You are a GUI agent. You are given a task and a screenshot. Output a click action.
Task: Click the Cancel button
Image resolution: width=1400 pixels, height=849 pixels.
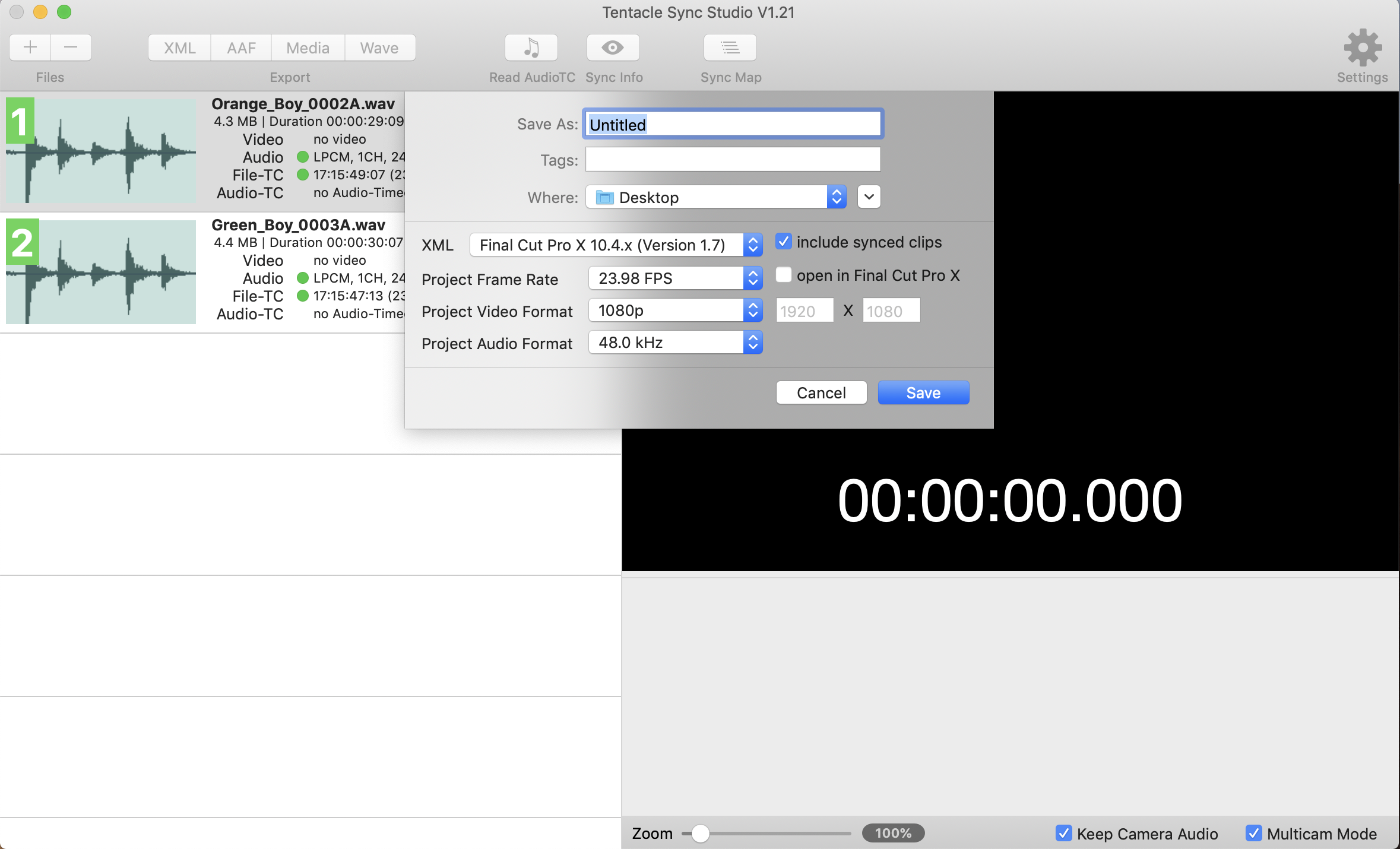(821, 393)
